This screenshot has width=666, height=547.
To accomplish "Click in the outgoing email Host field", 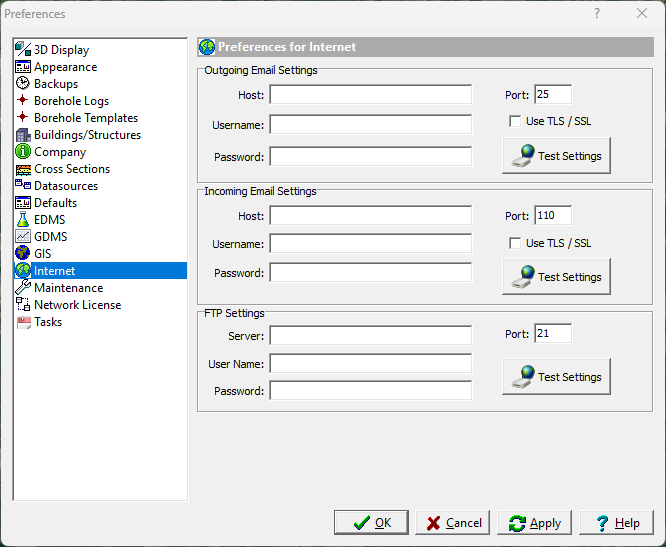I will point(370,95).
